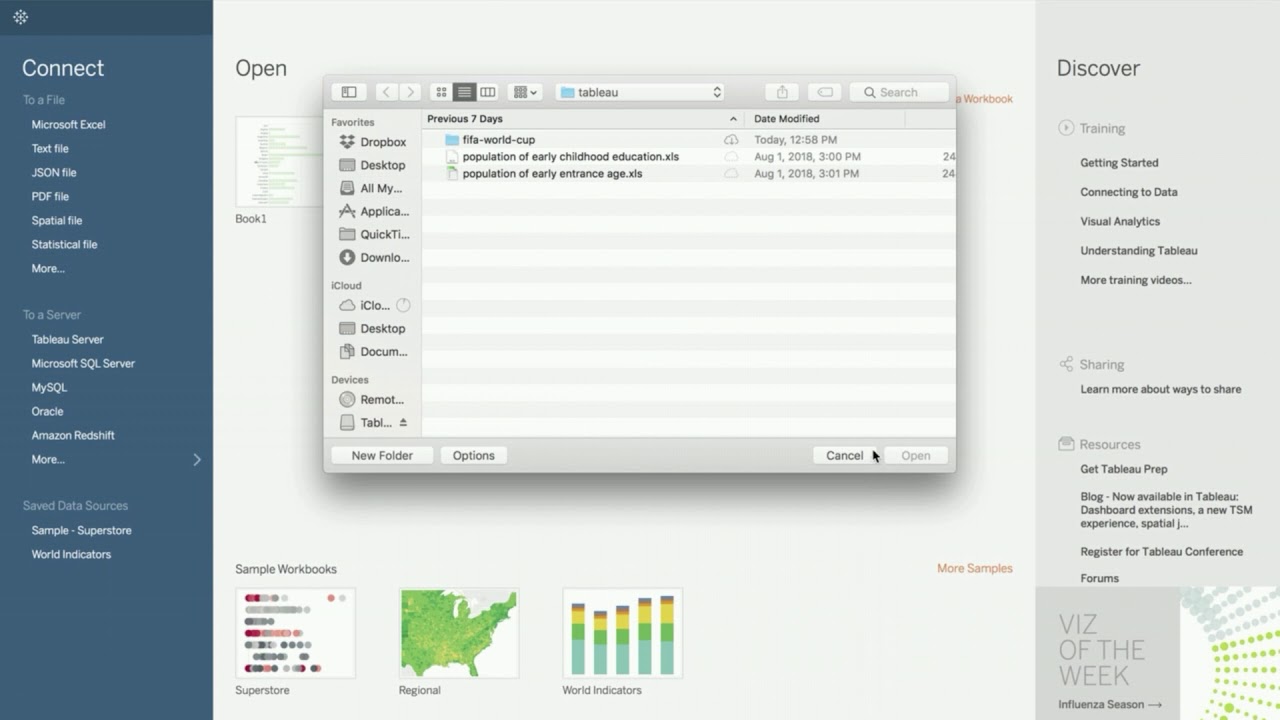Click the cloud download icon for fifa-world-cup

tap(731, 140)
